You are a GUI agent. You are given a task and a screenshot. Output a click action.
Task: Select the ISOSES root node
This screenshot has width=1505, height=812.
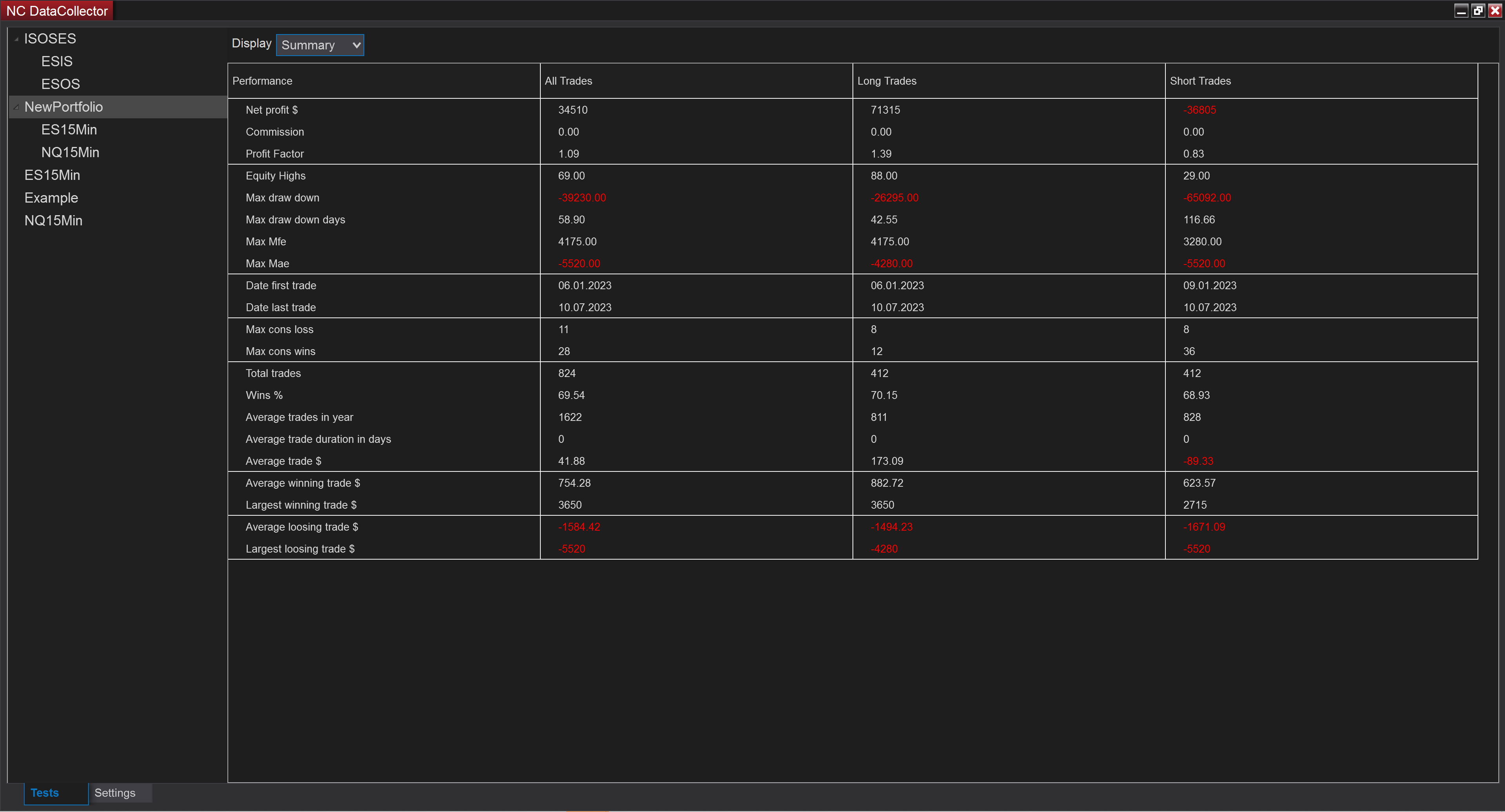point(50,38)
